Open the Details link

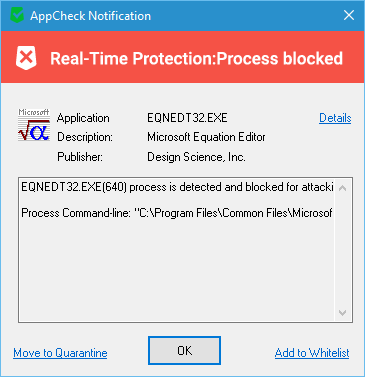335,118
